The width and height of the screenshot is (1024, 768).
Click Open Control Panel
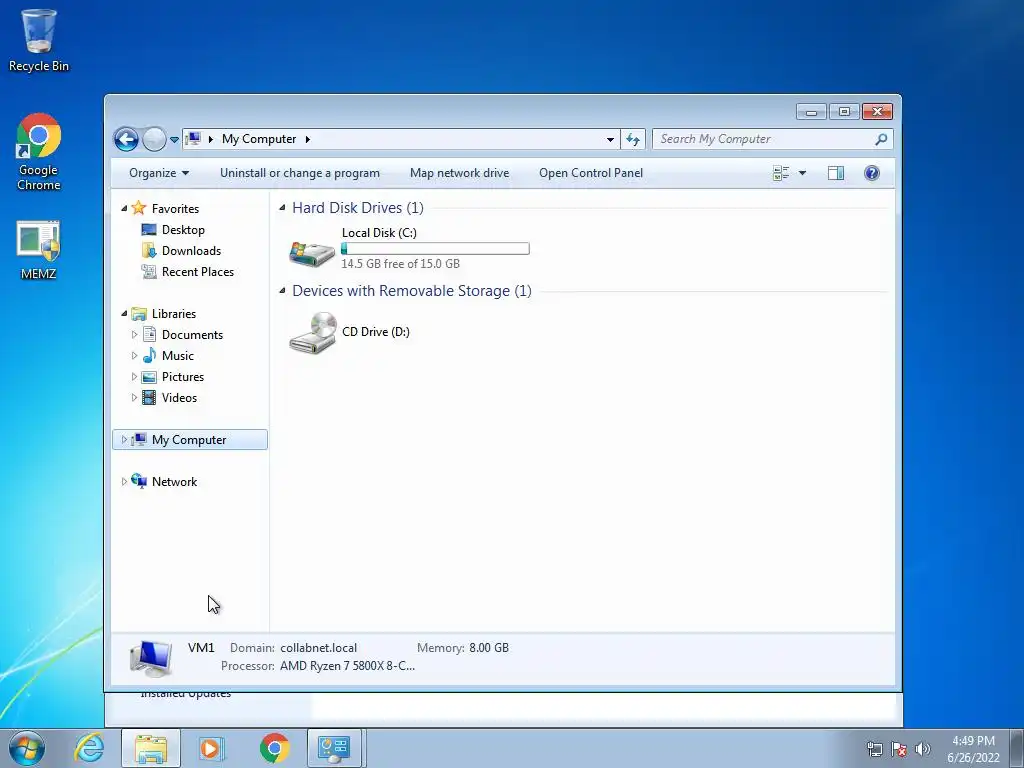591,173
